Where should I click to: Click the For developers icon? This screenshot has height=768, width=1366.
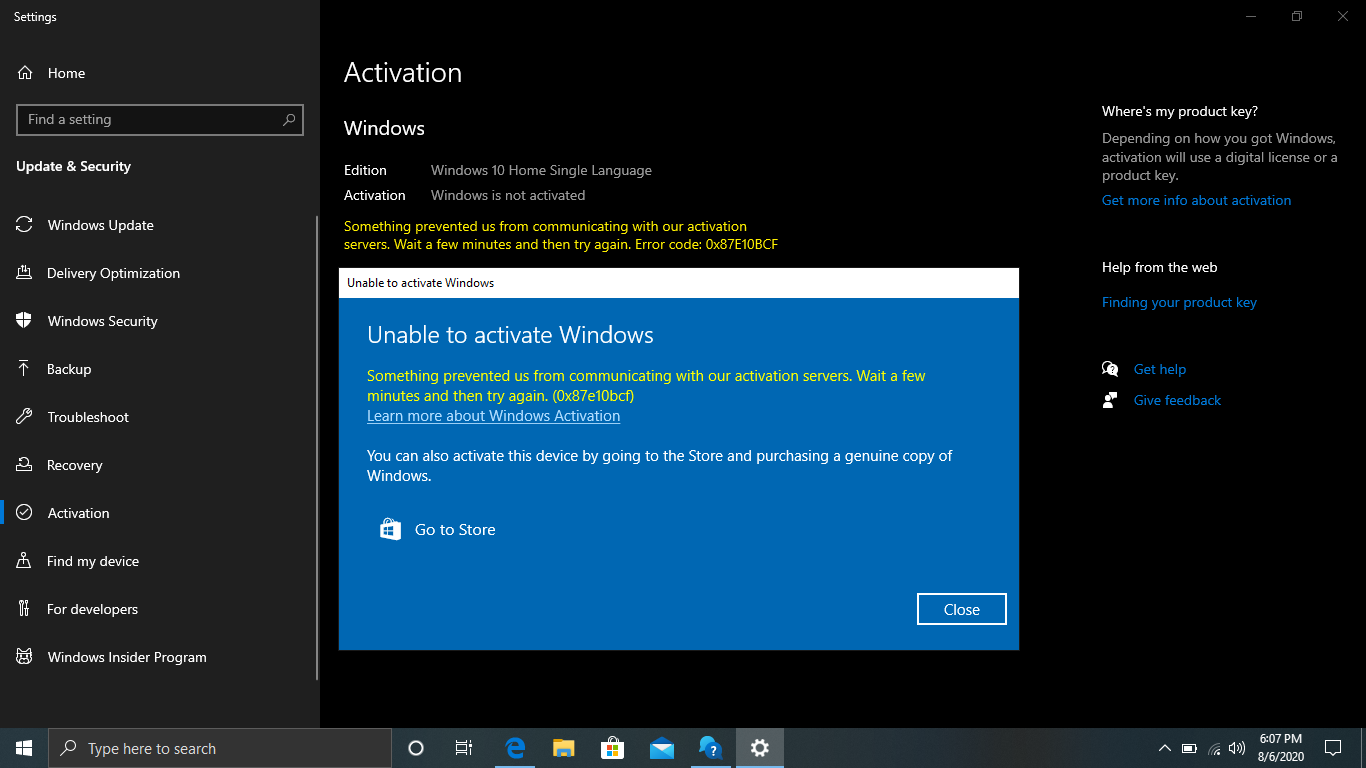pyautogui.click(x=25, y=609)
